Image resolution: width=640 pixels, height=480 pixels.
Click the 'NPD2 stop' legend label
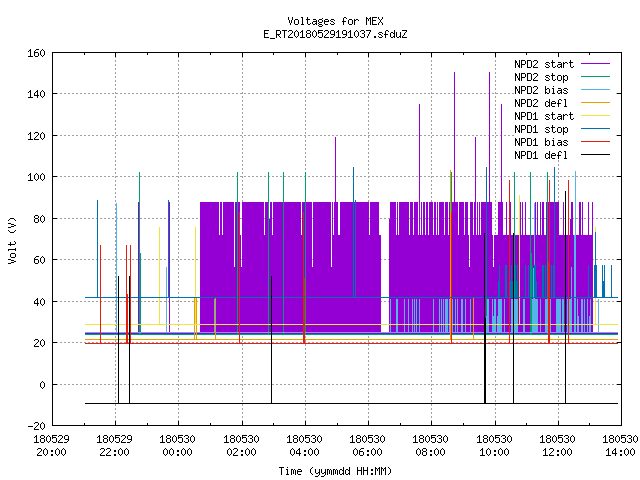pyautogui.click(x=541, y=77)
